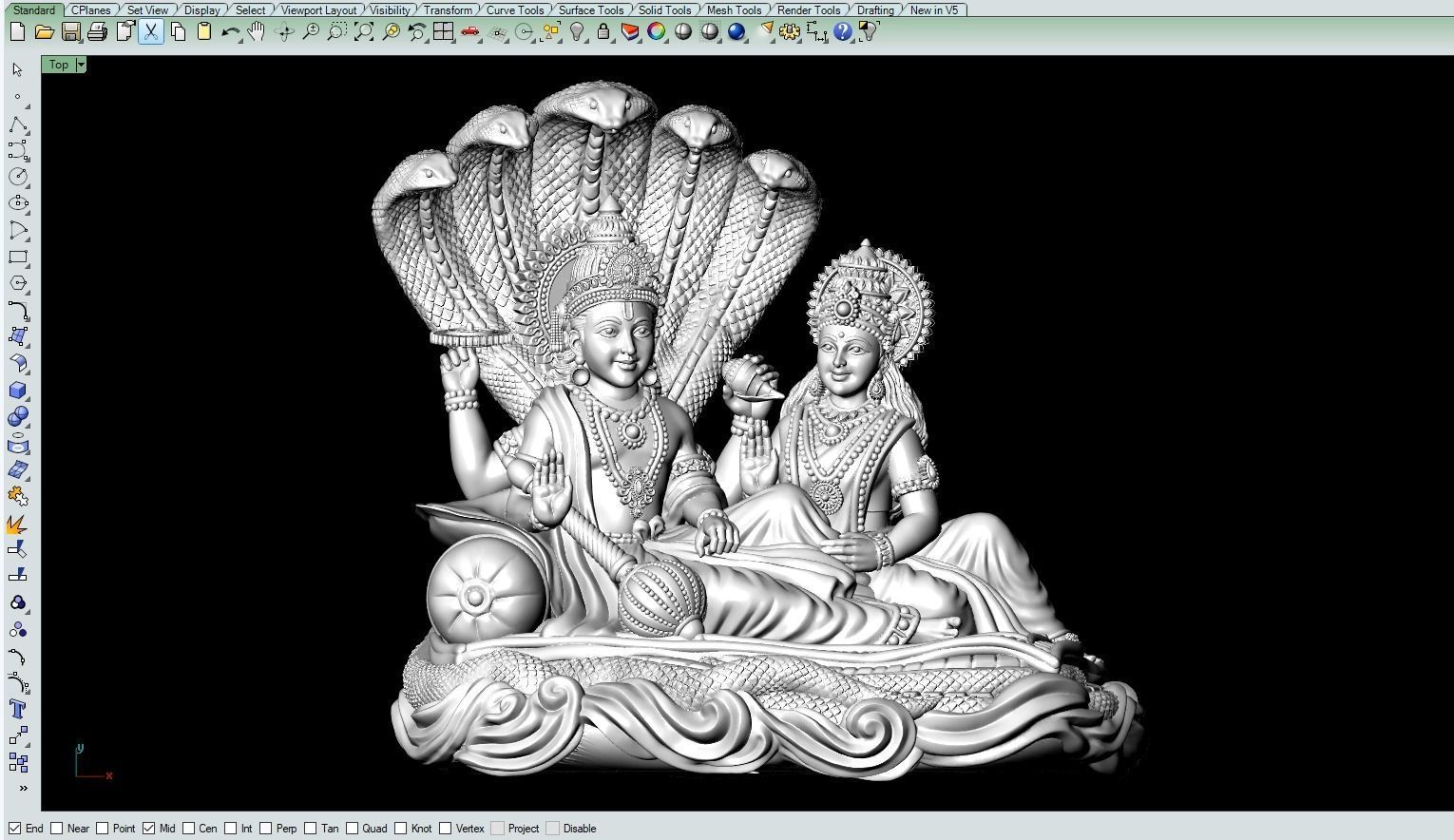This screenshot has height=840, width=1454.
Task: Select the Boolean union spheres tool
Action: pyautogui.click(x=18, y=416)
